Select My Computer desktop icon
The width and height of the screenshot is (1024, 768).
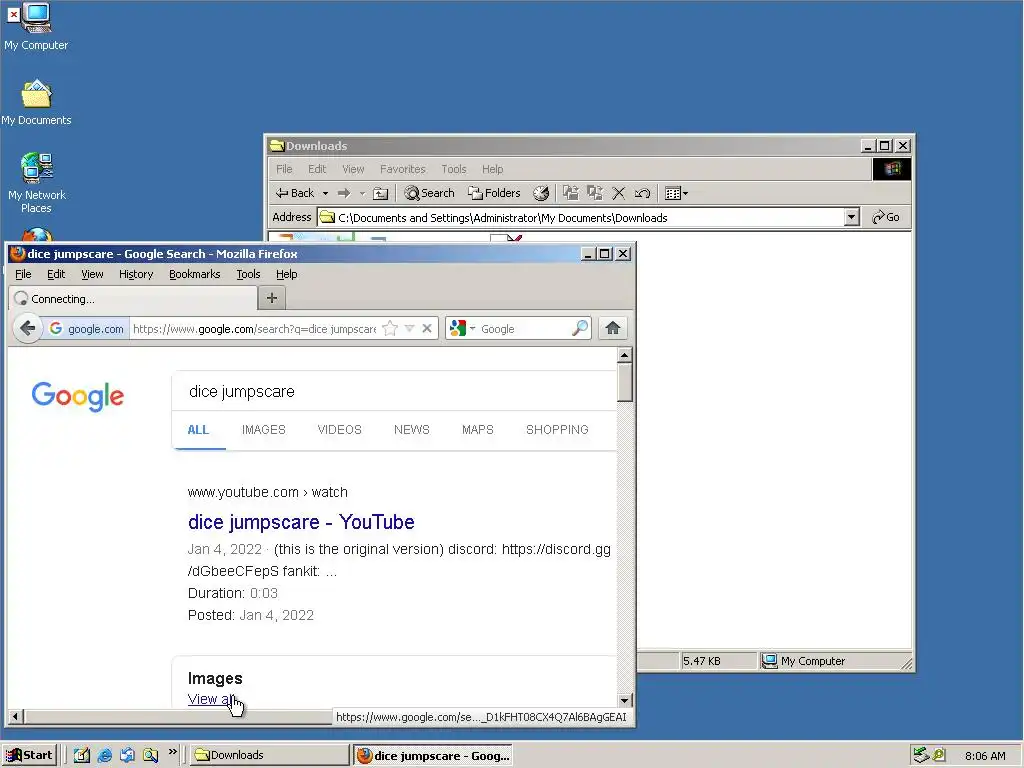point(36,27)
